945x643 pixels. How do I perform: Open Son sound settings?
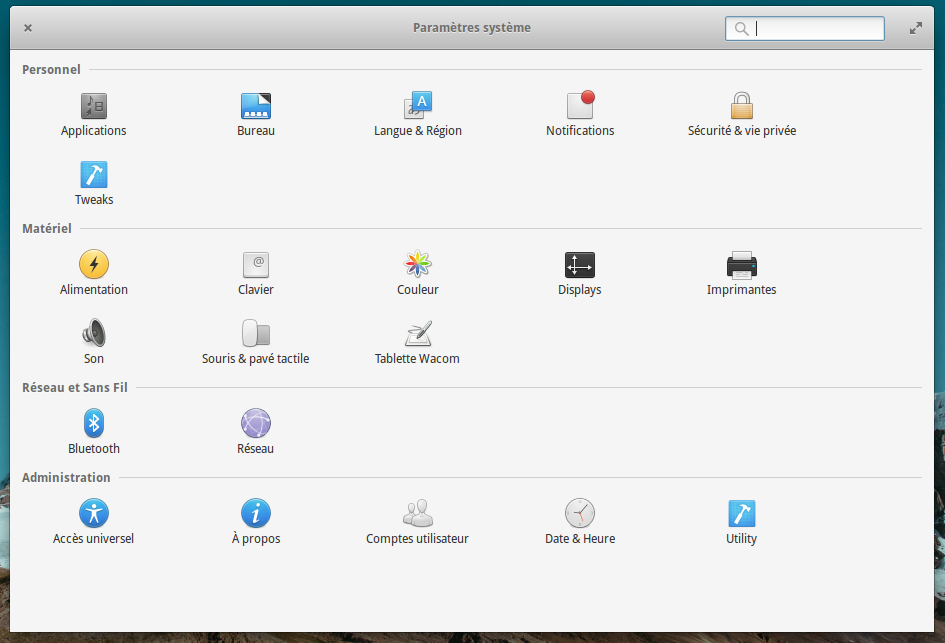[94, 334]
